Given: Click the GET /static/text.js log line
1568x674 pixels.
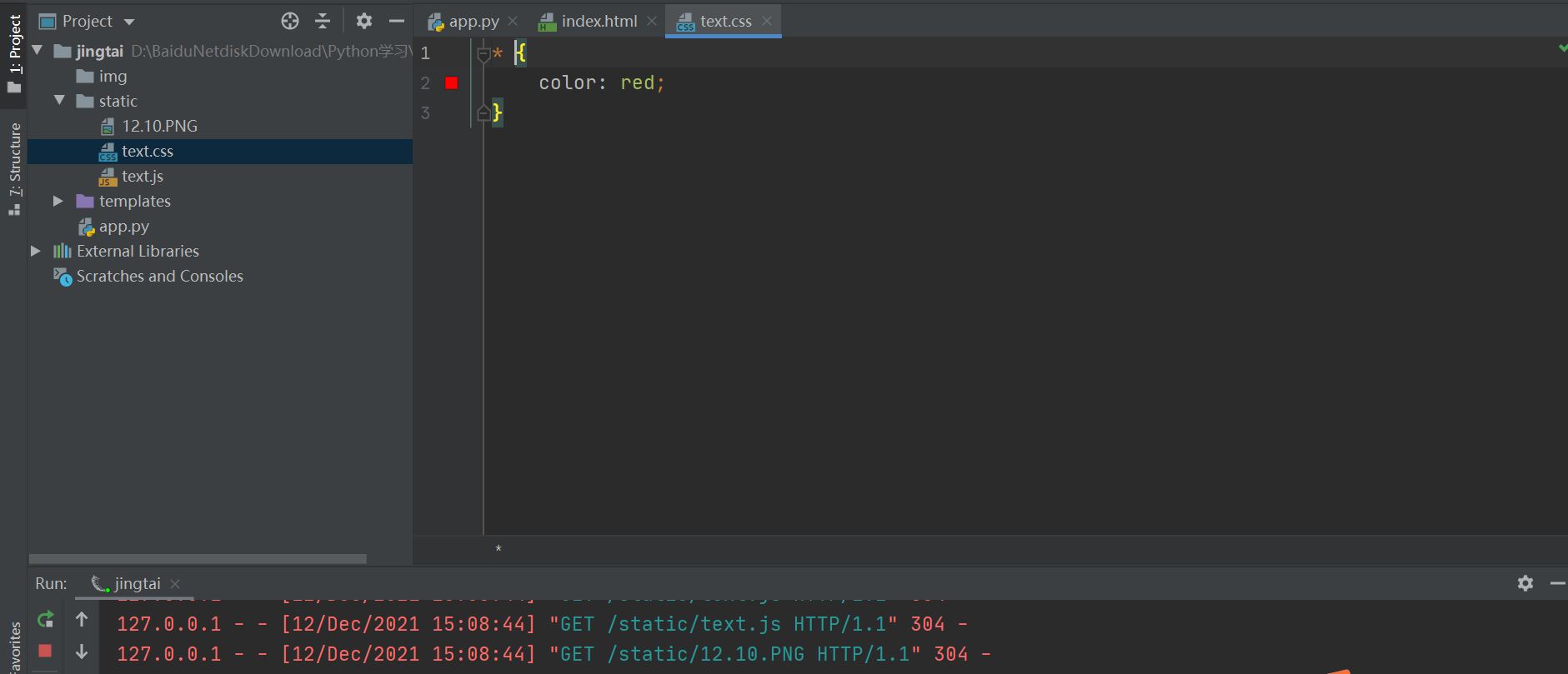Looking at the screenshot, I should pyautogui.click(x=542, y=624).
